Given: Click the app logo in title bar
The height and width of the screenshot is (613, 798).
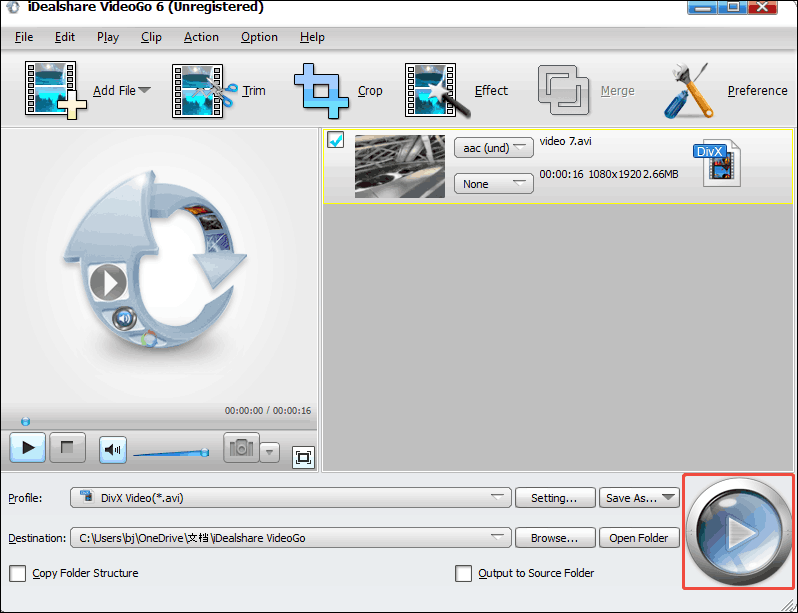Looking at the screenshot, I should pyautogui.click(x=13, y=7).
